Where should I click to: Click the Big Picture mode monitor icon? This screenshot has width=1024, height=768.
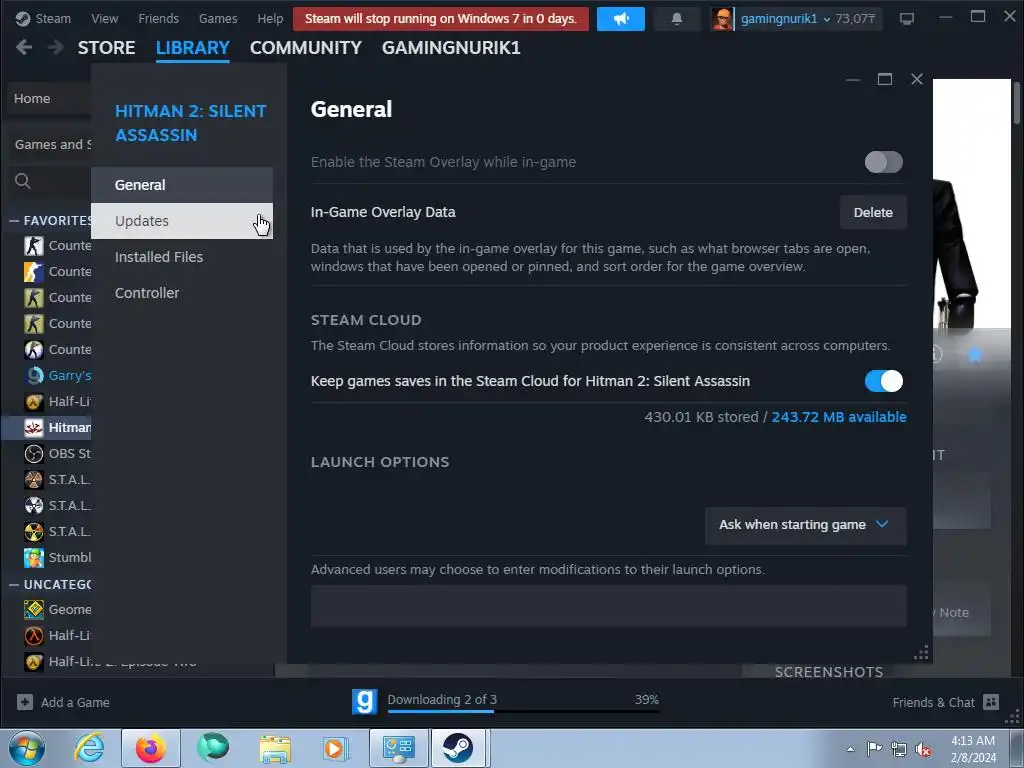click(906, 19)
